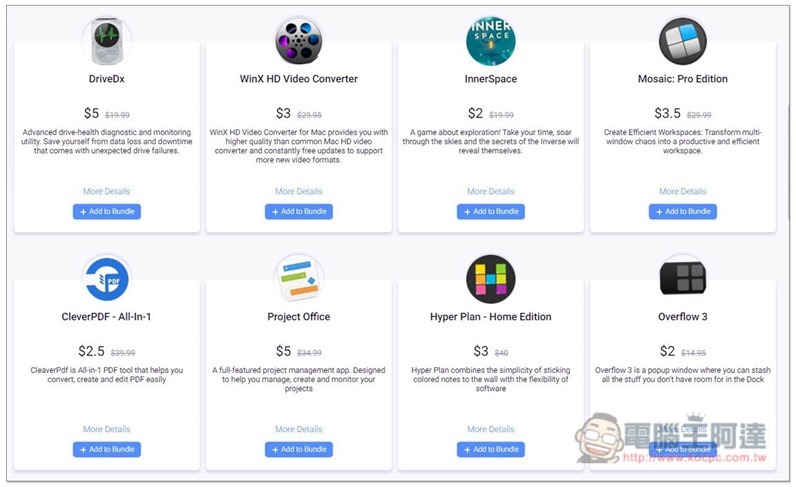This screenshot has height=487, width=796.
Task: Add DriveDx to the bundle
Action: point(107,211)
